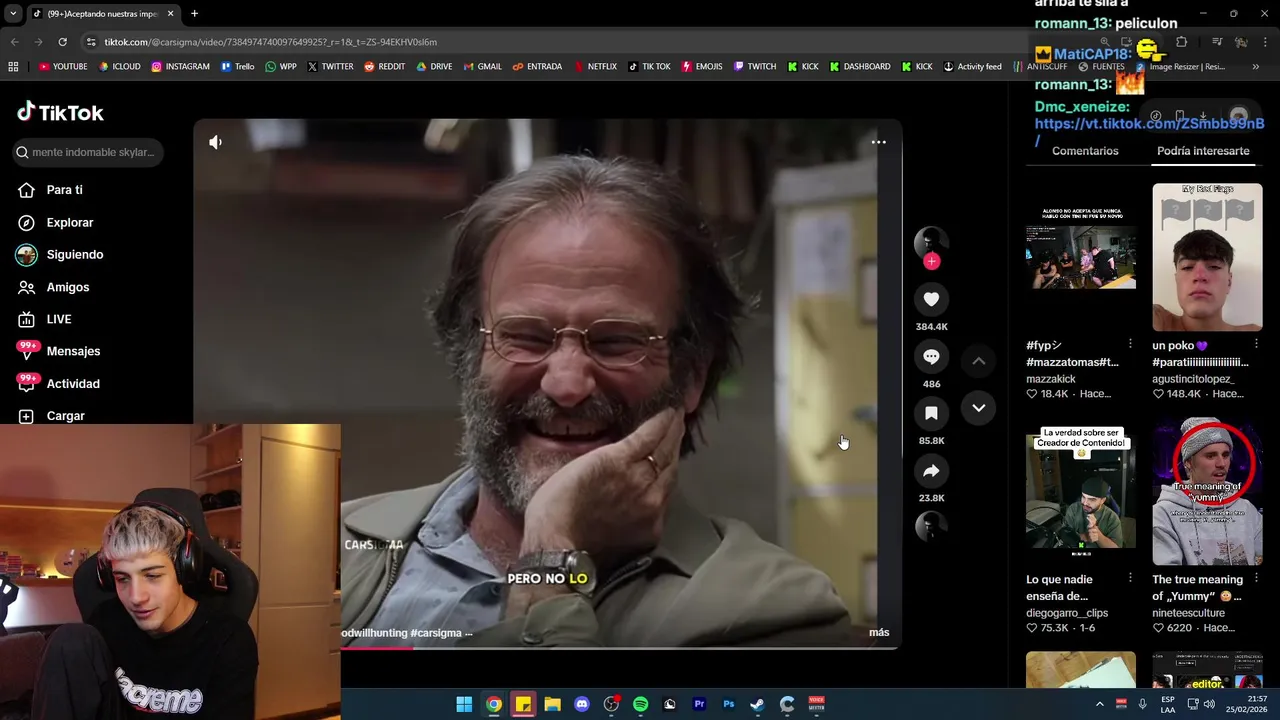Open a new browser tab

194,14
